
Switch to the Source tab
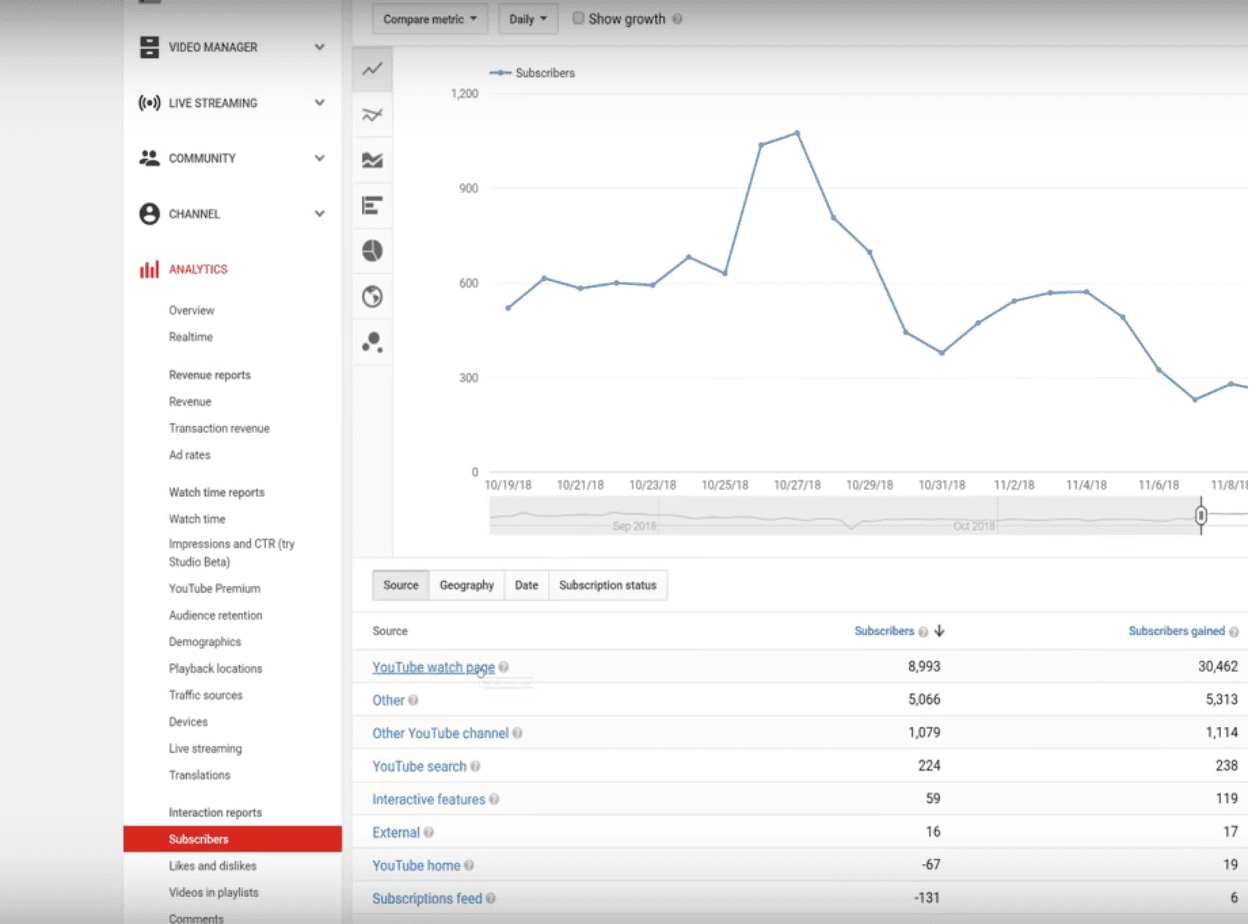401,585
